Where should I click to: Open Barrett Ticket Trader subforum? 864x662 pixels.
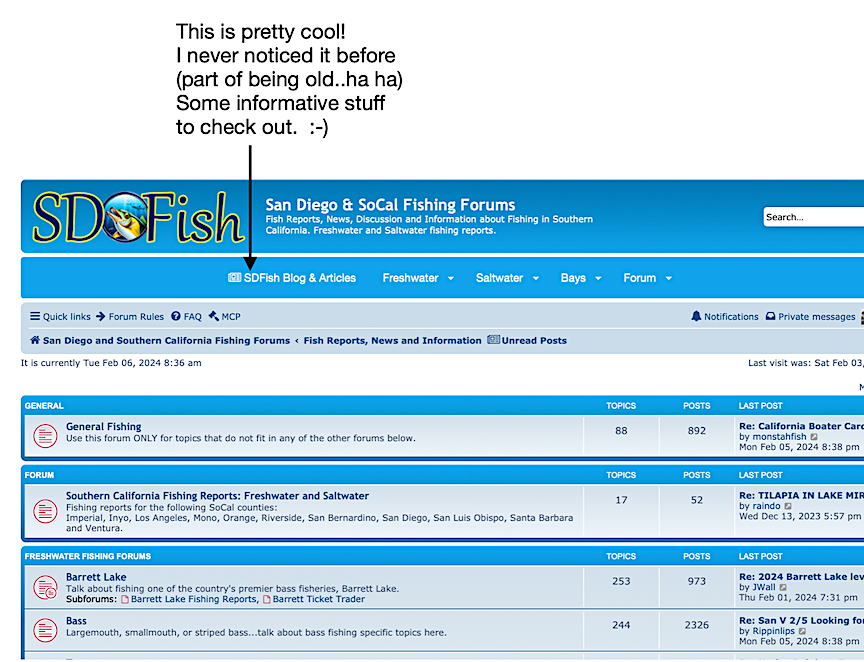(x=318, y=599)
